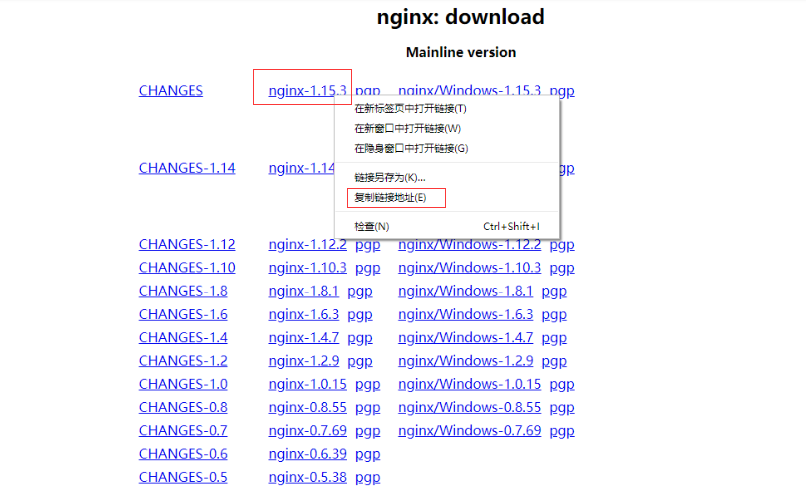Download nginx-0.7.69 source link
This screenshot has width=806, height=501.
coord(307,430)
